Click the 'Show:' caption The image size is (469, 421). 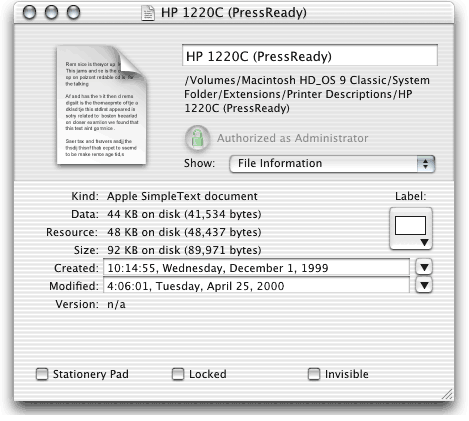(x=199, y=163)
